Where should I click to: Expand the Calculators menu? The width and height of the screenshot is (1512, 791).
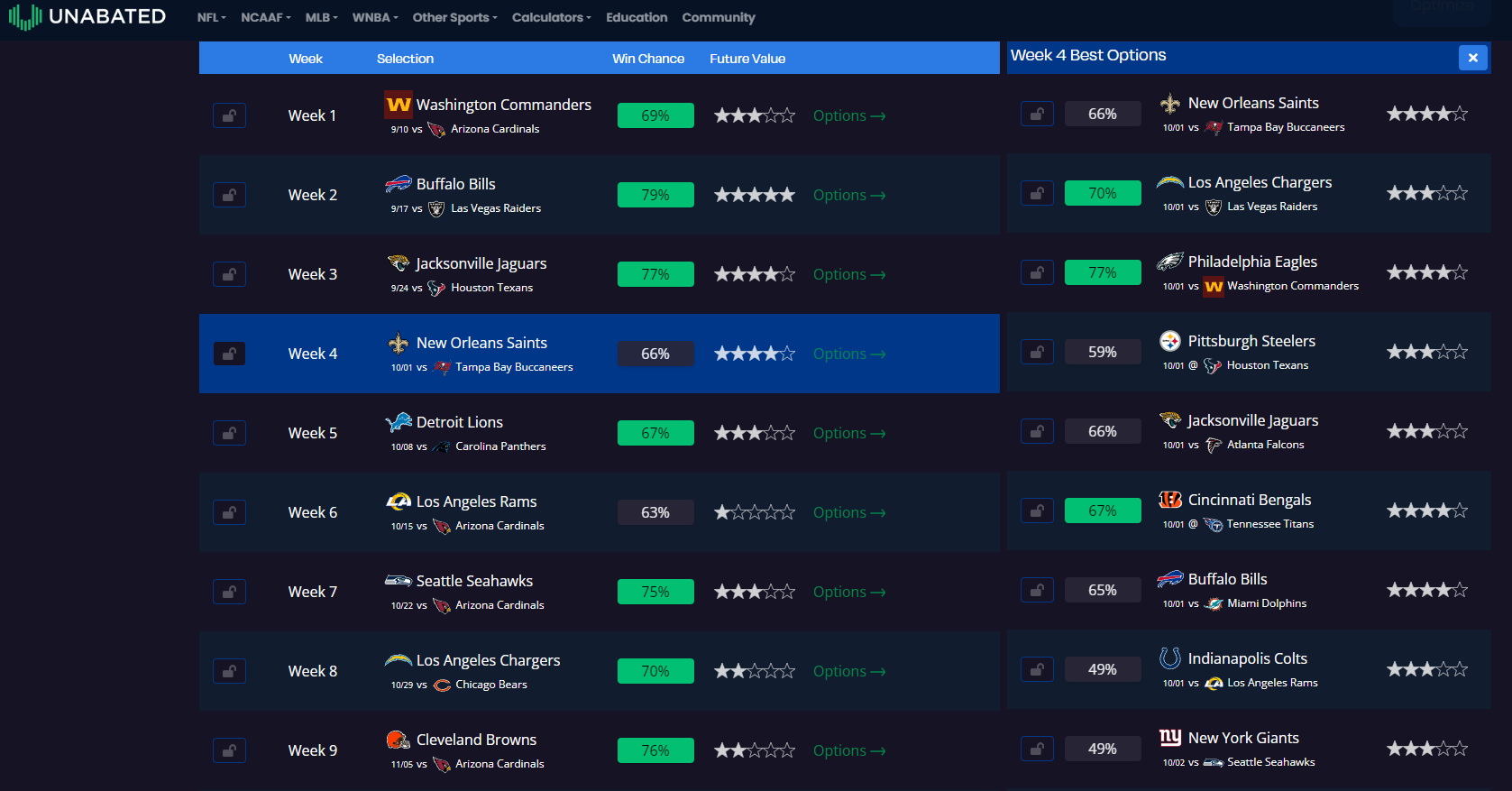point(552,17)
